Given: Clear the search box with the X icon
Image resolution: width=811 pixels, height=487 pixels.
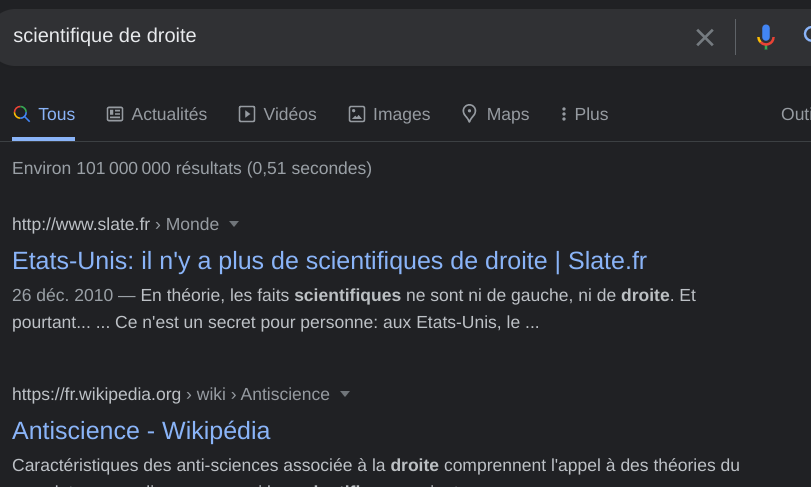Looking at the screenshot, I should tap(704, 37).
